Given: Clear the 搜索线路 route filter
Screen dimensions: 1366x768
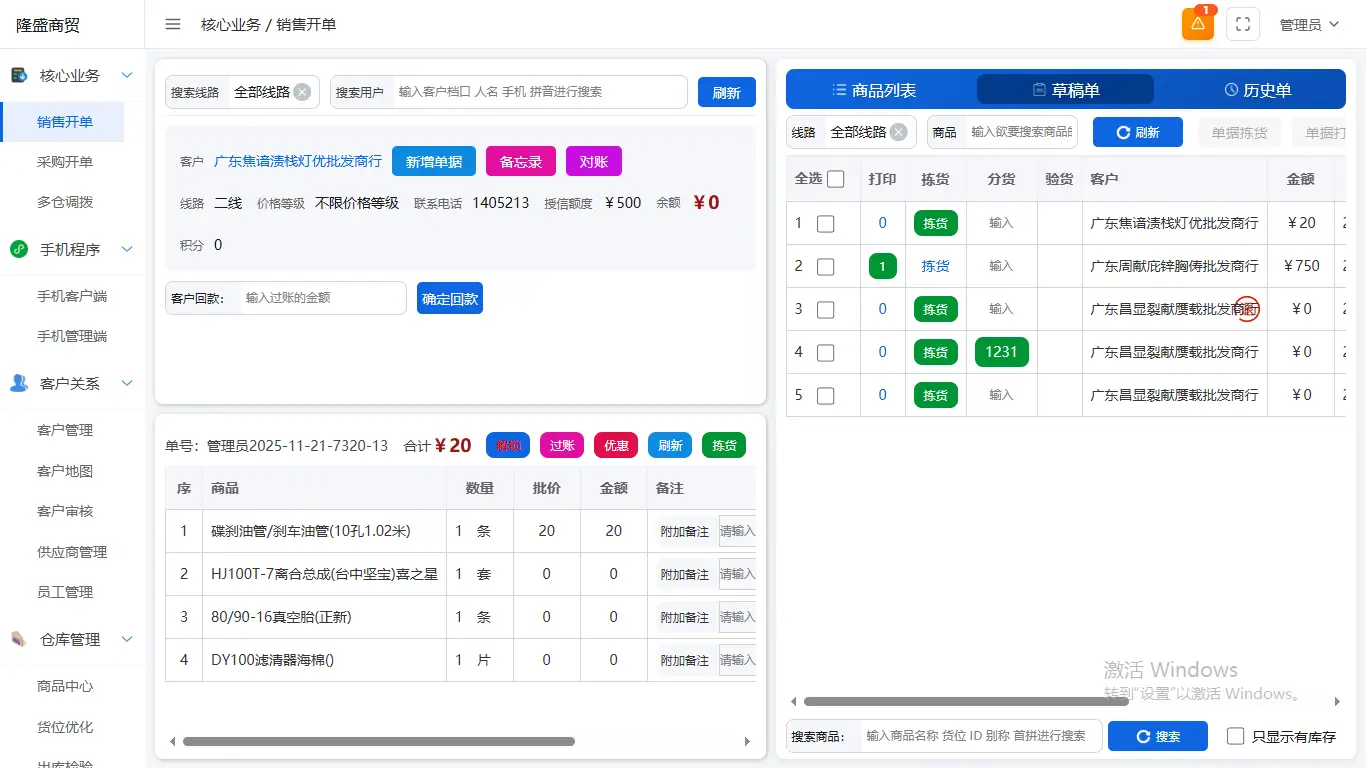Looking at the screenshot, I should click(302, 92).
